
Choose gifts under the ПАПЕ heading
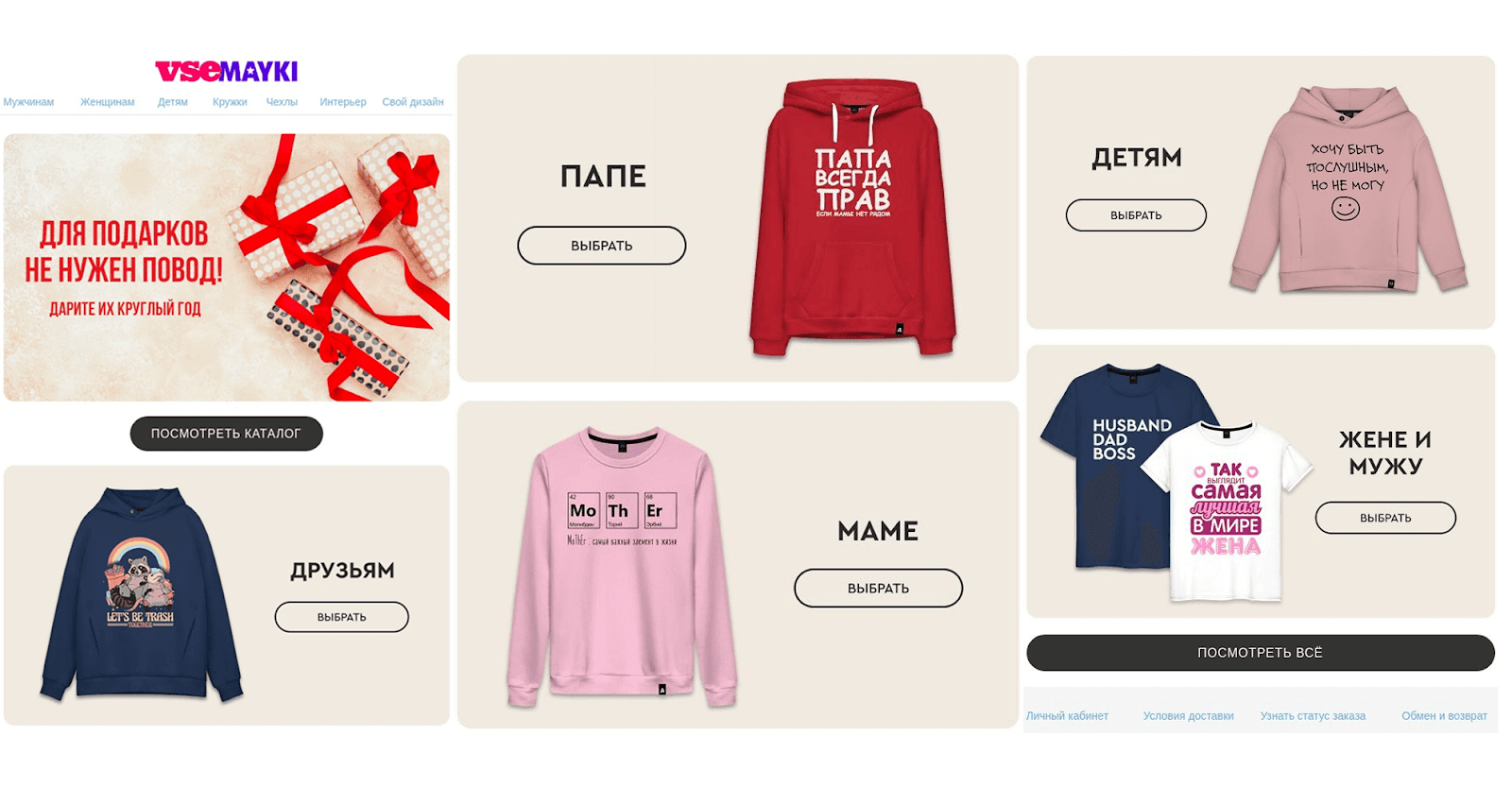click(x=602, y=246)
